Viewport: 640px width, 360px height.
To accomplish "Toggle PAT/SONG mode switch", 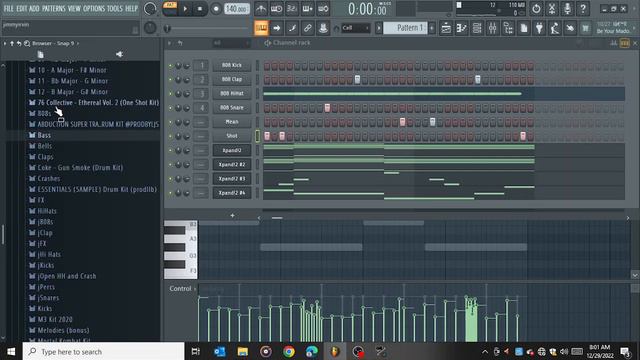I will point(170,8).
